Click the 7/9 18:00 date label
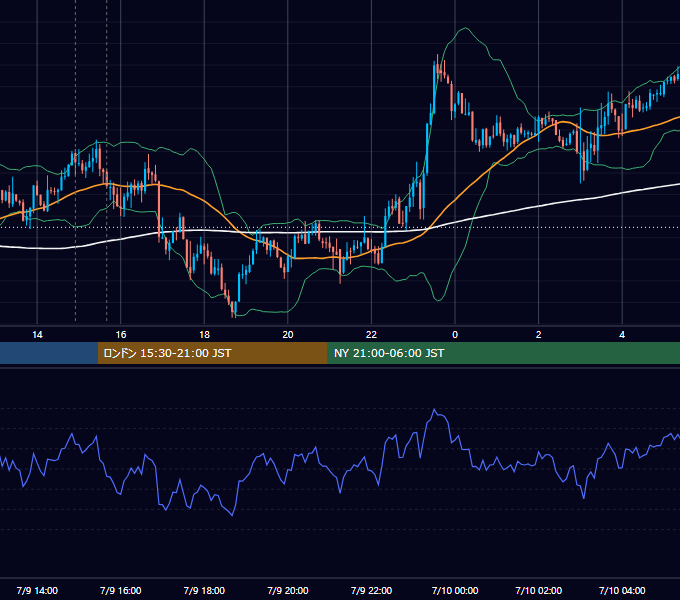This screenshot has width=680, height=600. pos(204,590)
